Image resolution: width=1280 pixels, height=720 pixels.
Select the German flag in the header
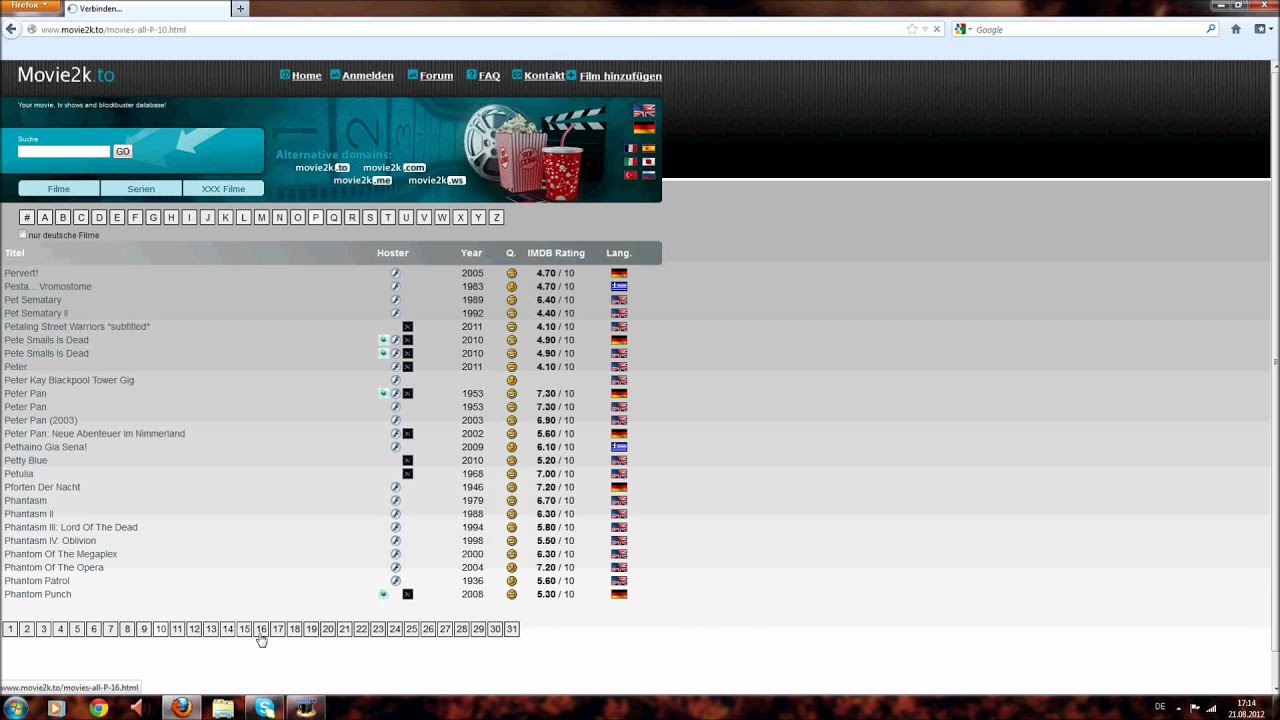click(644, 128)
